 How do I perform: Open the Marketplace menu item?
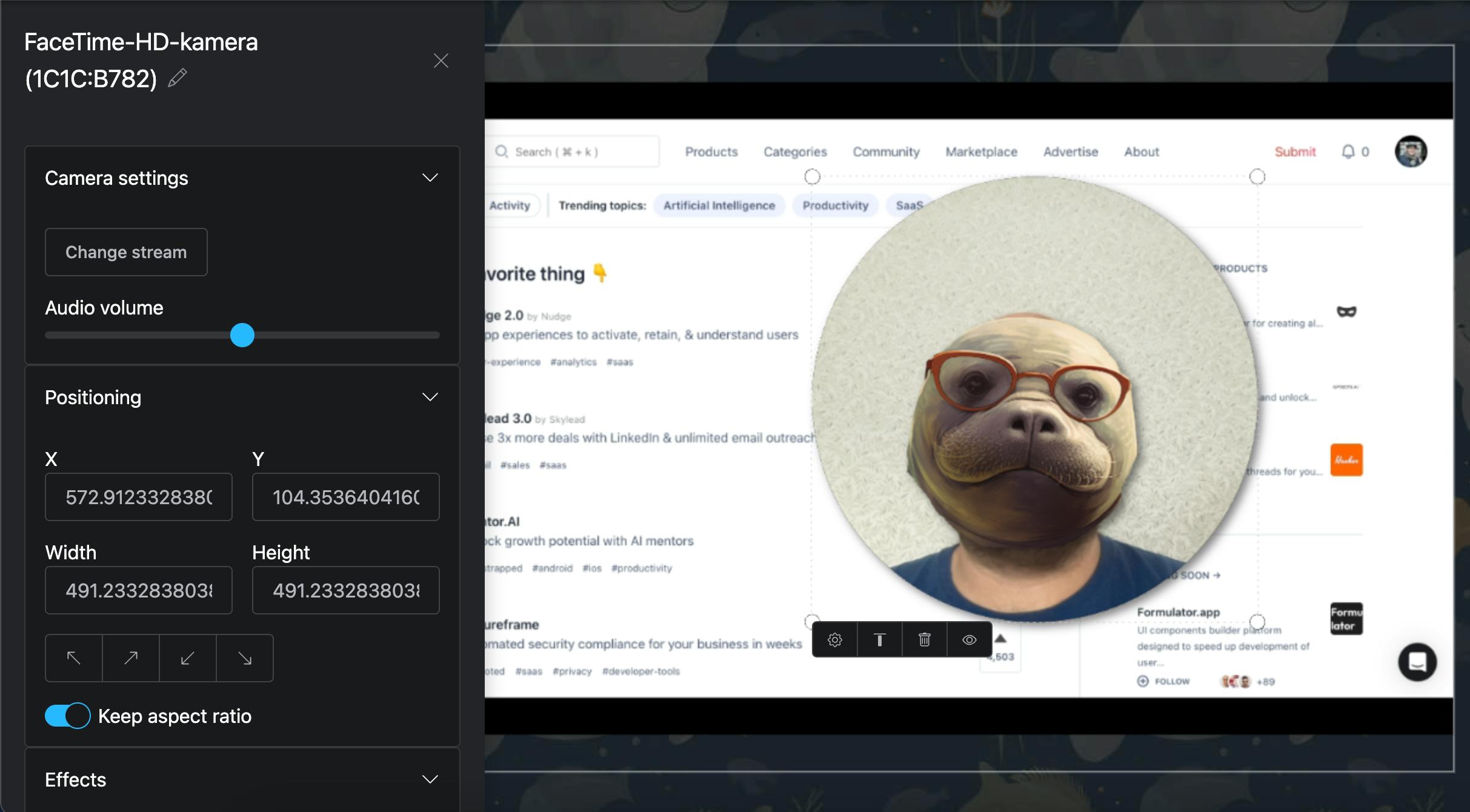point(981,151)
